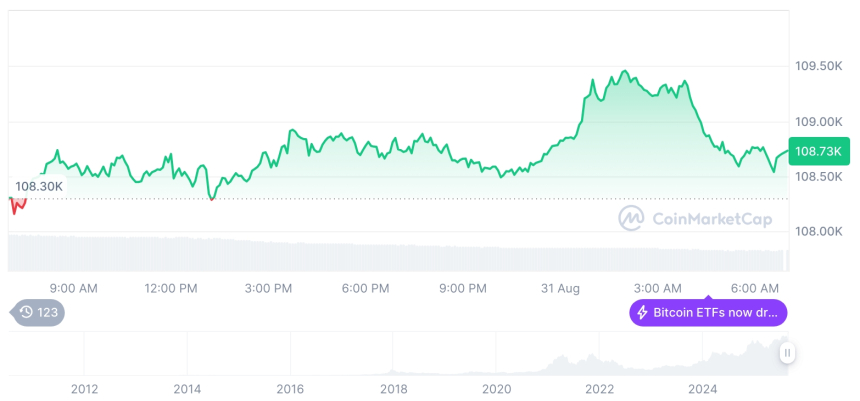860x401 pixels.
Task: Click the green 108.73K current price label
Action: pos(819,151)
